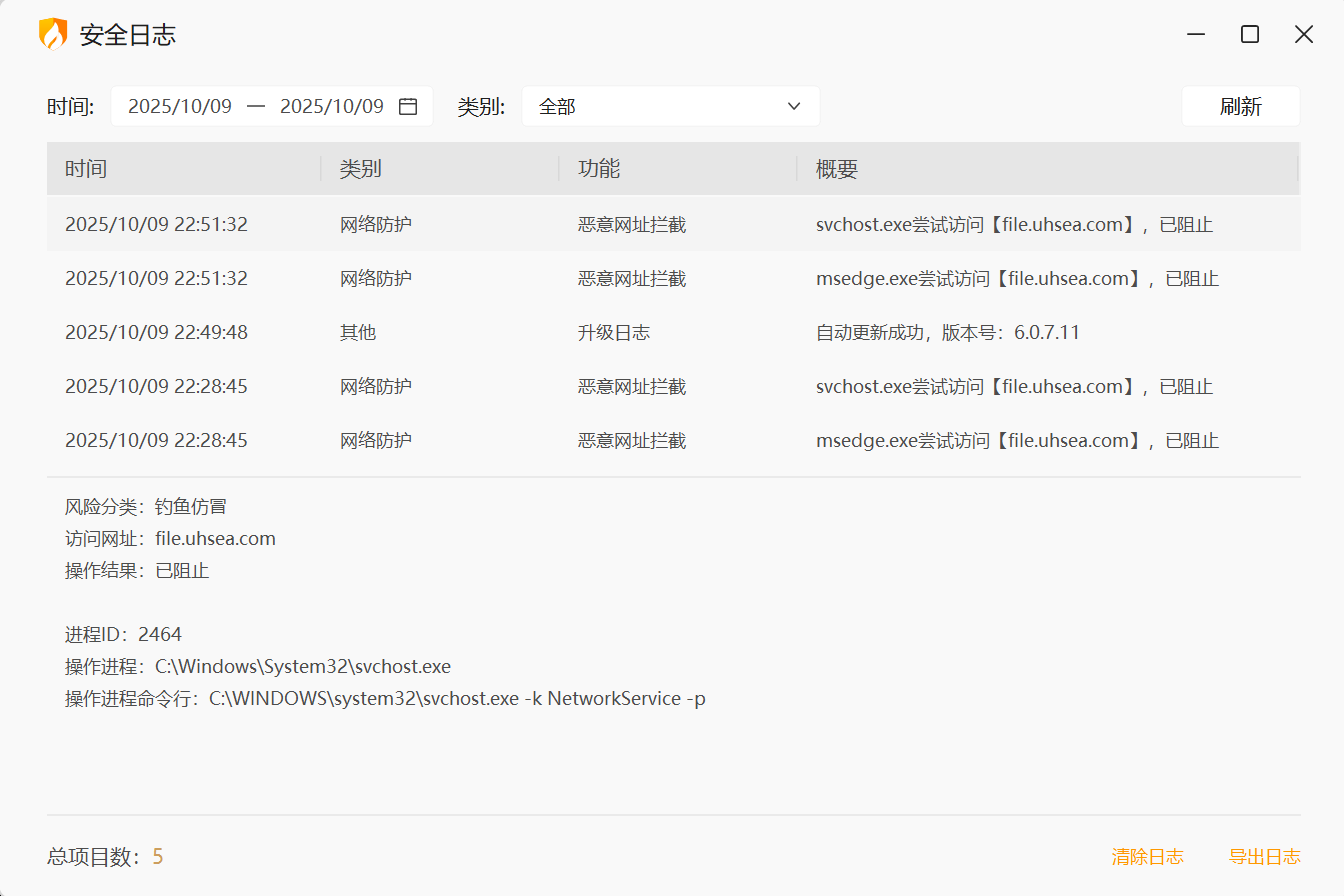Screen dimensions: 1344x896
Task: Select the end date 2025/10/09 field
Action: click(332, 106)
